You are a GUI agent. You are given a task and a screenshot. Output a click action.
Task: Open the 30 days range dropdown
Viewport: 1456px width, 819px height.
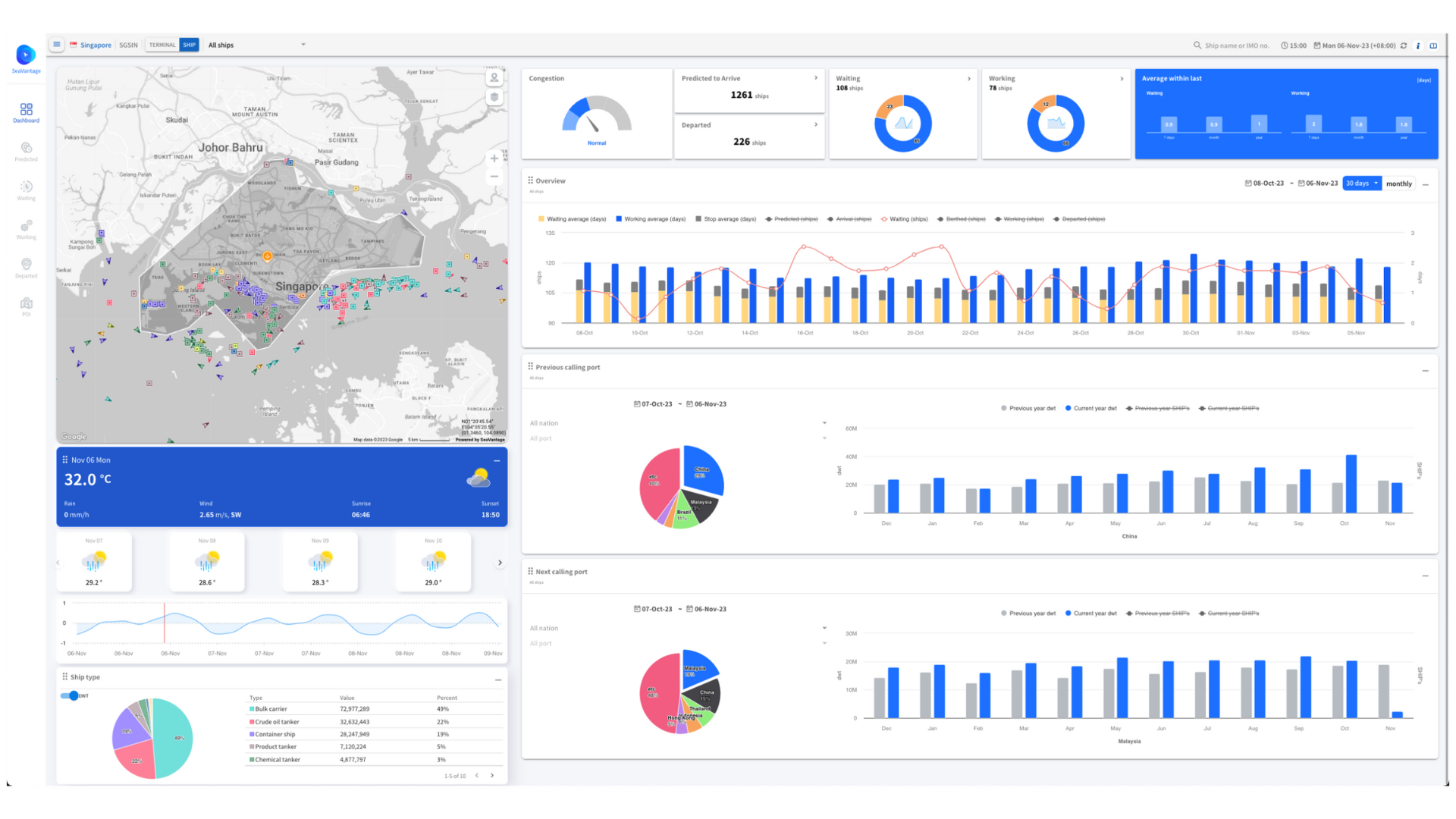(x=1361, y=184)
